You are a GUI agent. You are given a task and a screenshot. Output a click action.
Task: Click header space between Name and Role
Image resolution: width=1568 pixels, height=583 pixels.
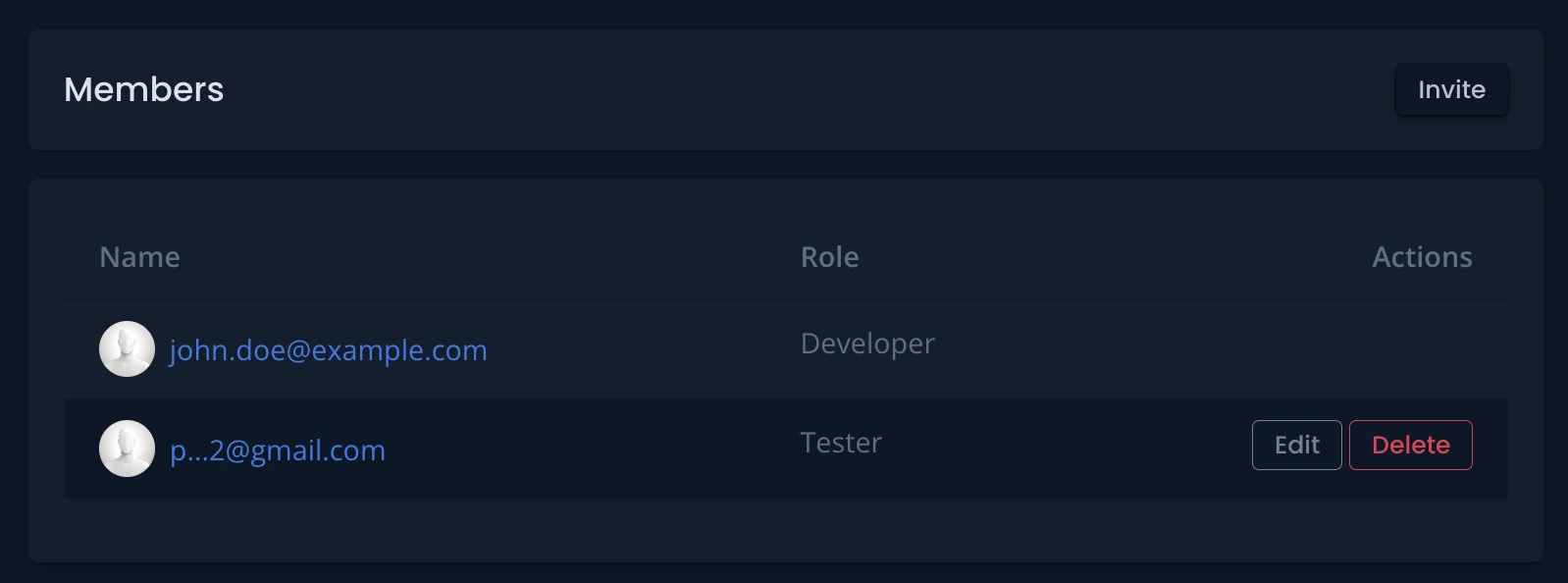point(491,257)
